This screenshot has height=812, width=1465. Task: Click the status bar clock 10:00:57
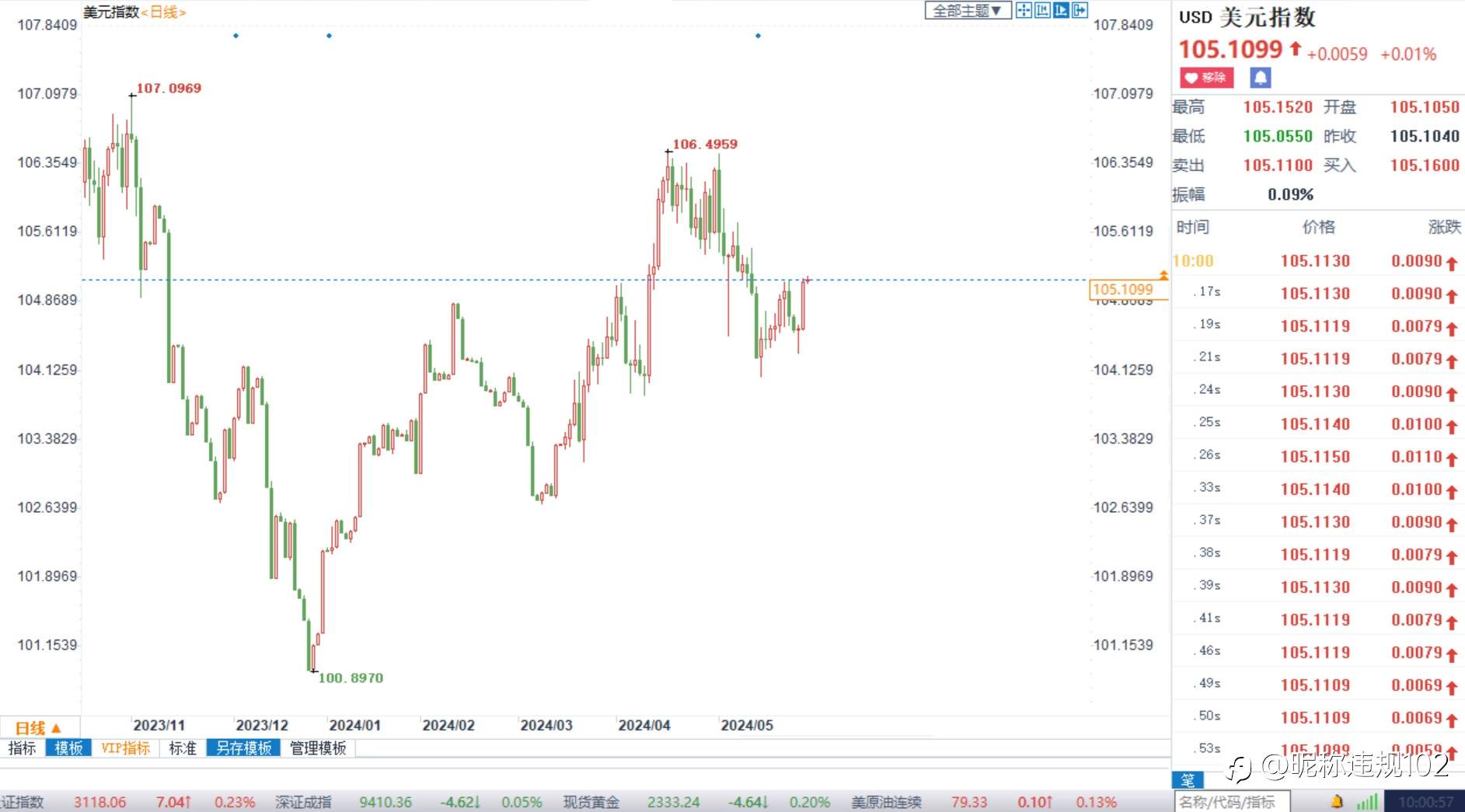pos(1425,802)
